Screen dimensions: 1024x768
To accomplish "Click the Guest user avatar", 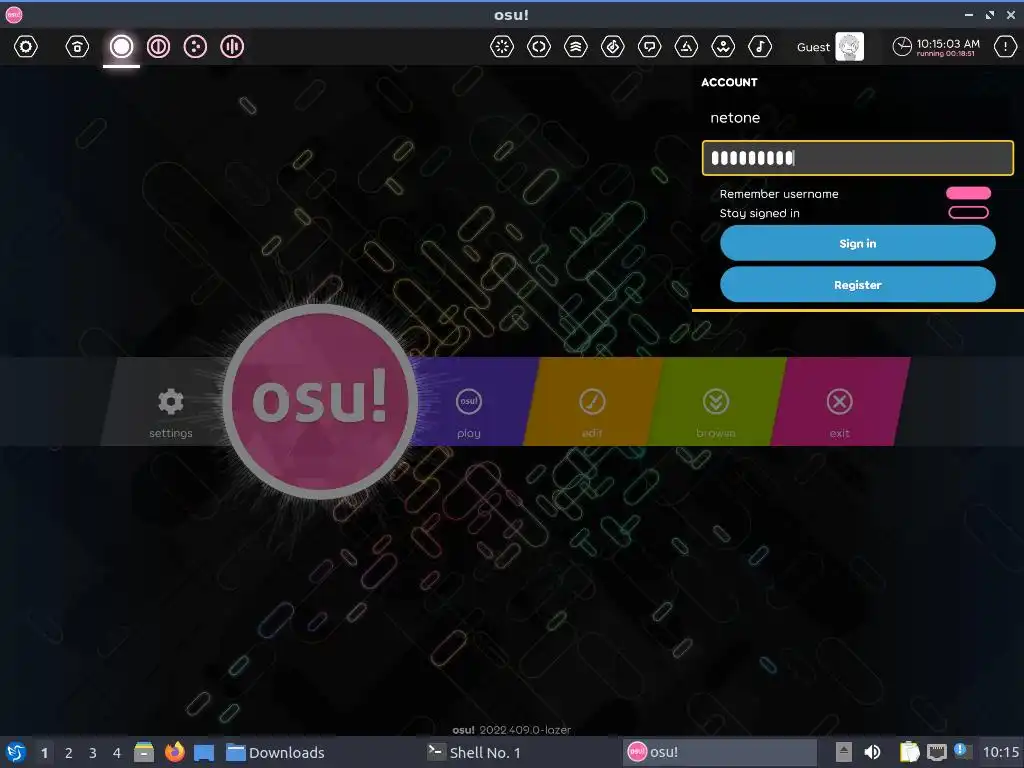I will [x=850, y=46].
